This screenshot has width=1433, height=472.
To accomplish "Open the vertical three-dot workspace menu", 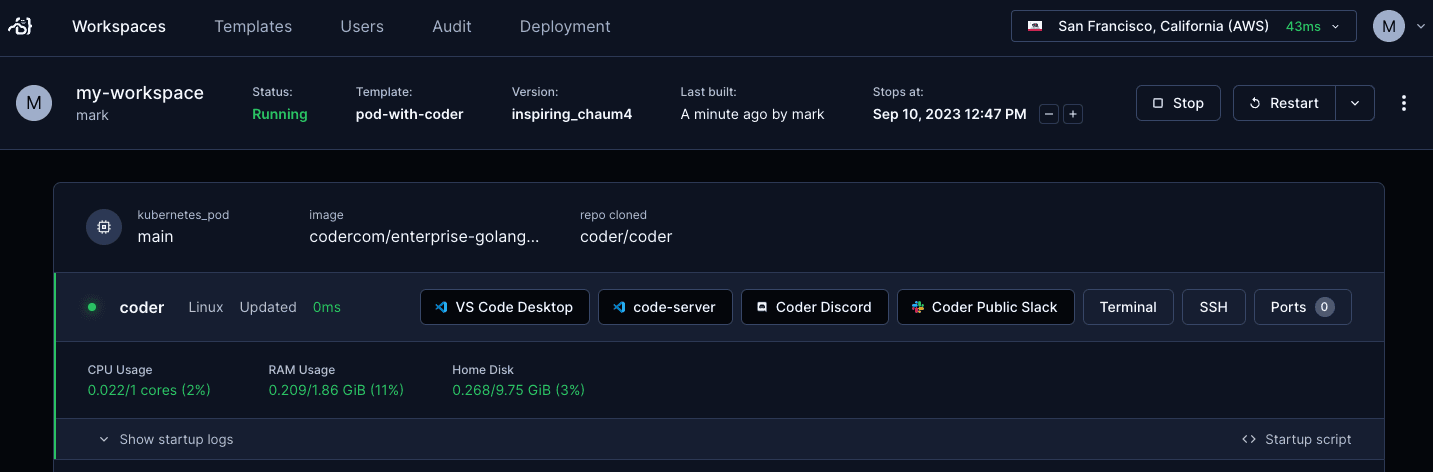I will pos(1404,103).
